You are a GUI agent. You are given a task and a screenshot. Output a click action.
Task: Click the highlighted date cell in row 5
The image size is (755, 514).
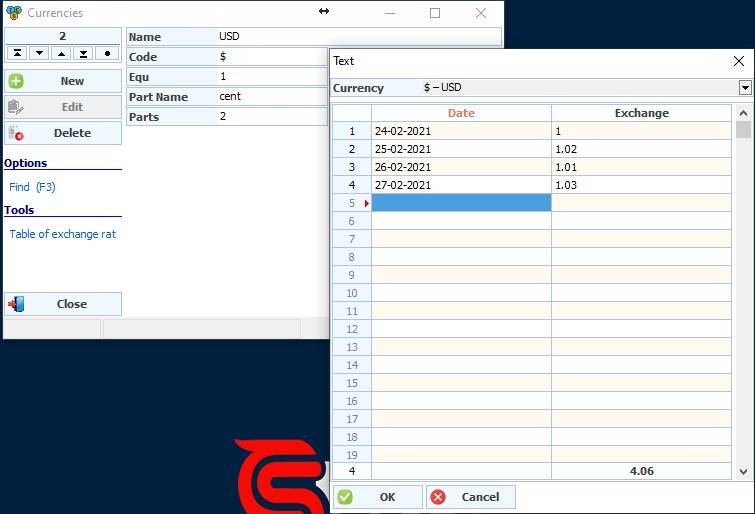[461, 203]
